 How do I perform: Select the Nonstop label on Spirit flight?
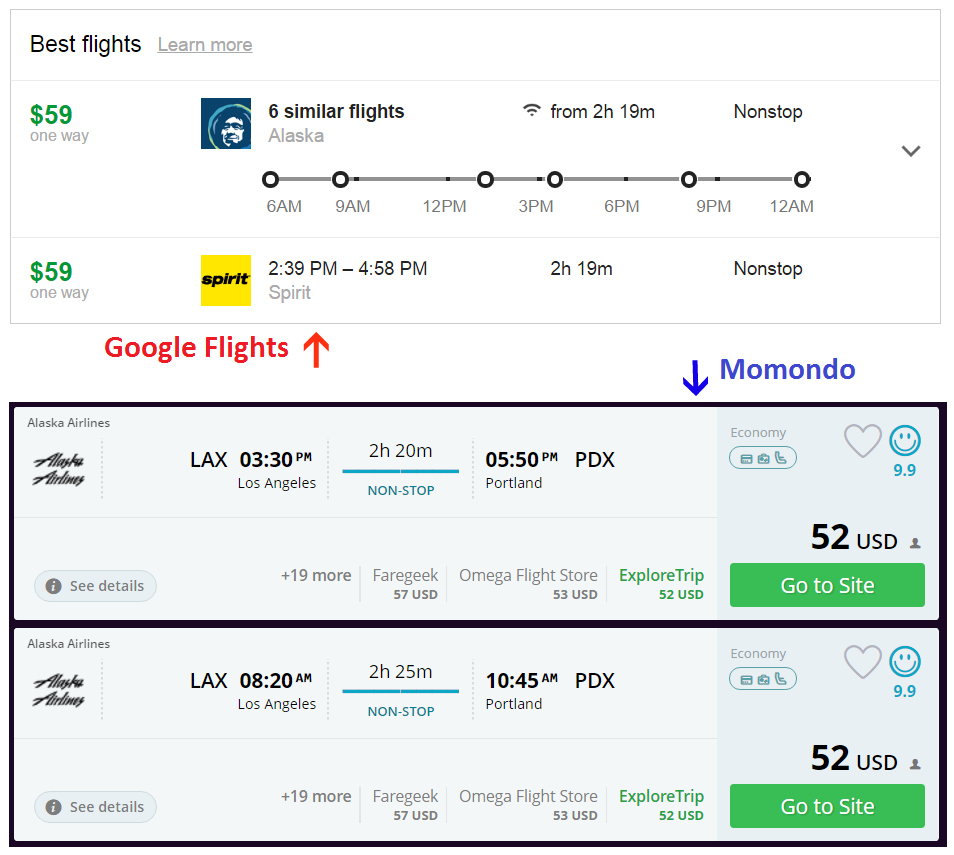pyautogui.click(x=768, y=268)
